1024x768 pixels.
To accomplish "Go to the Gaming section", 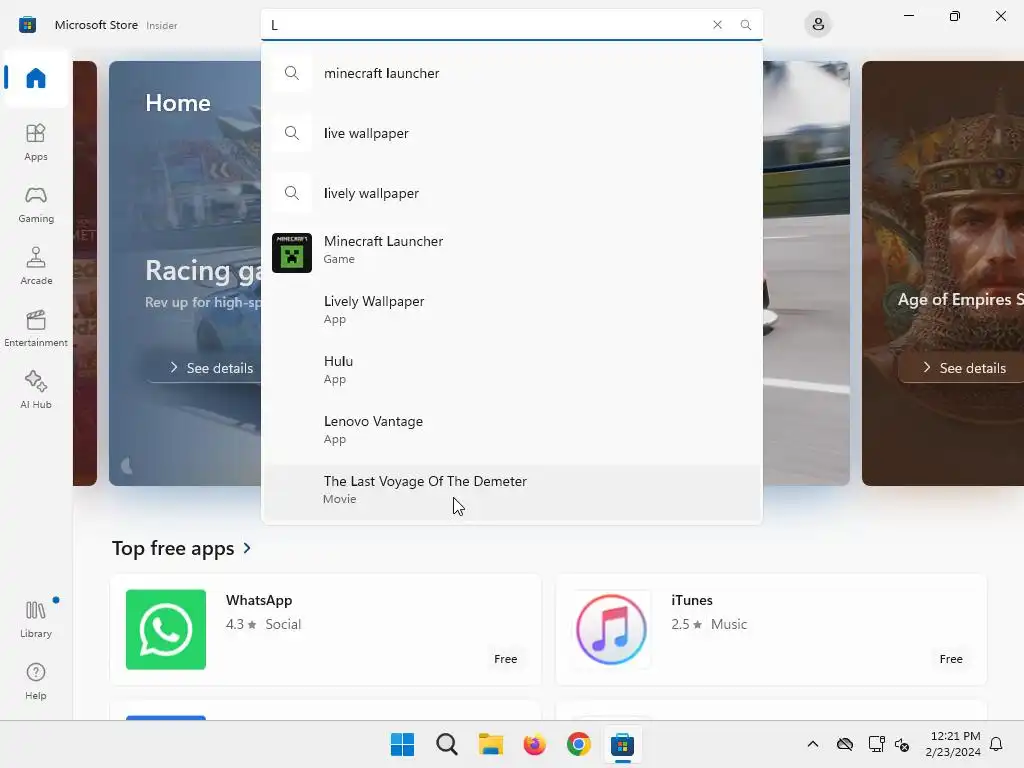I will pos(36,204).
